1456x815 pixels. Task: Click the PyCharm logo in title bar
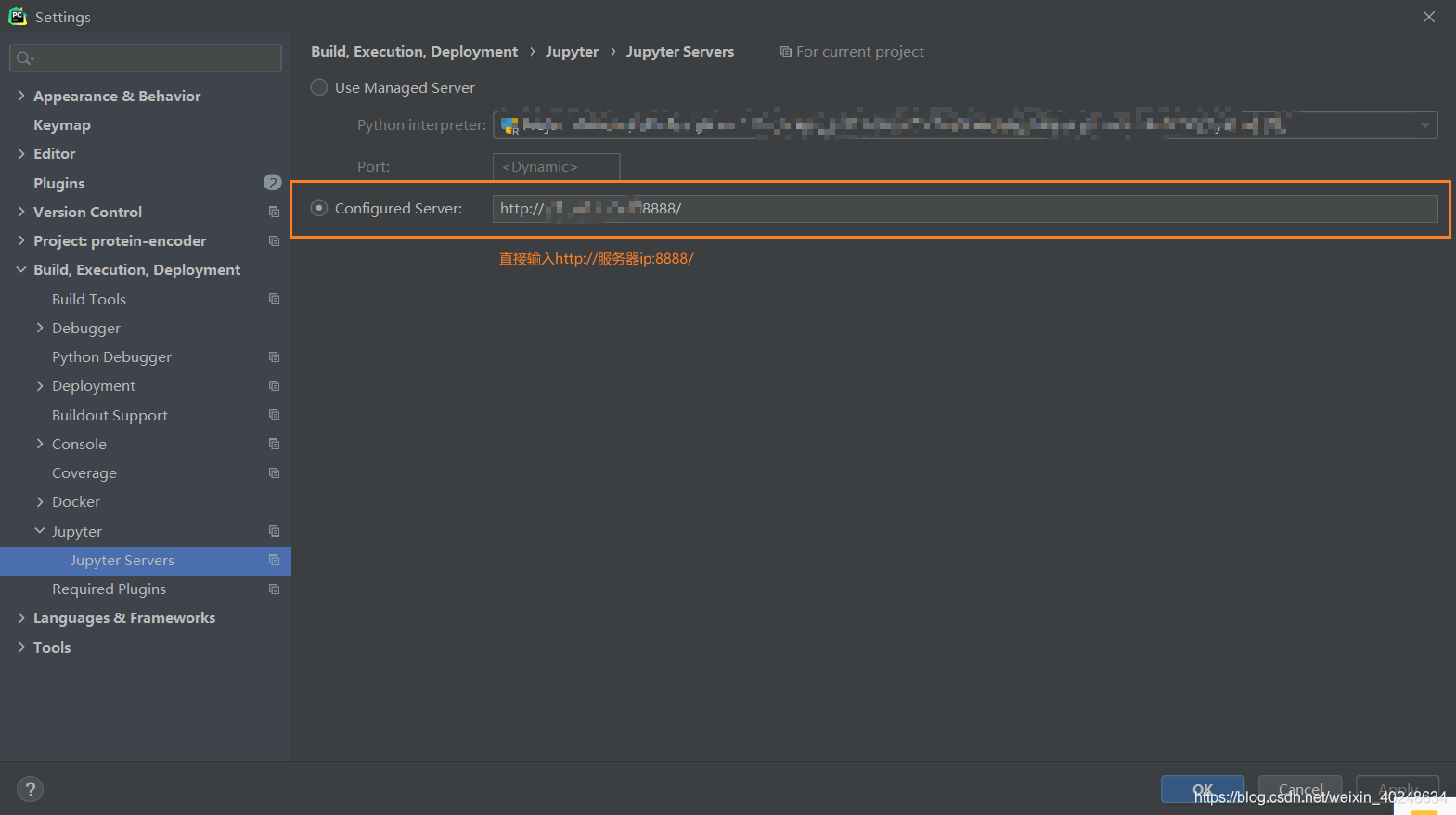[x=18, y=17]
